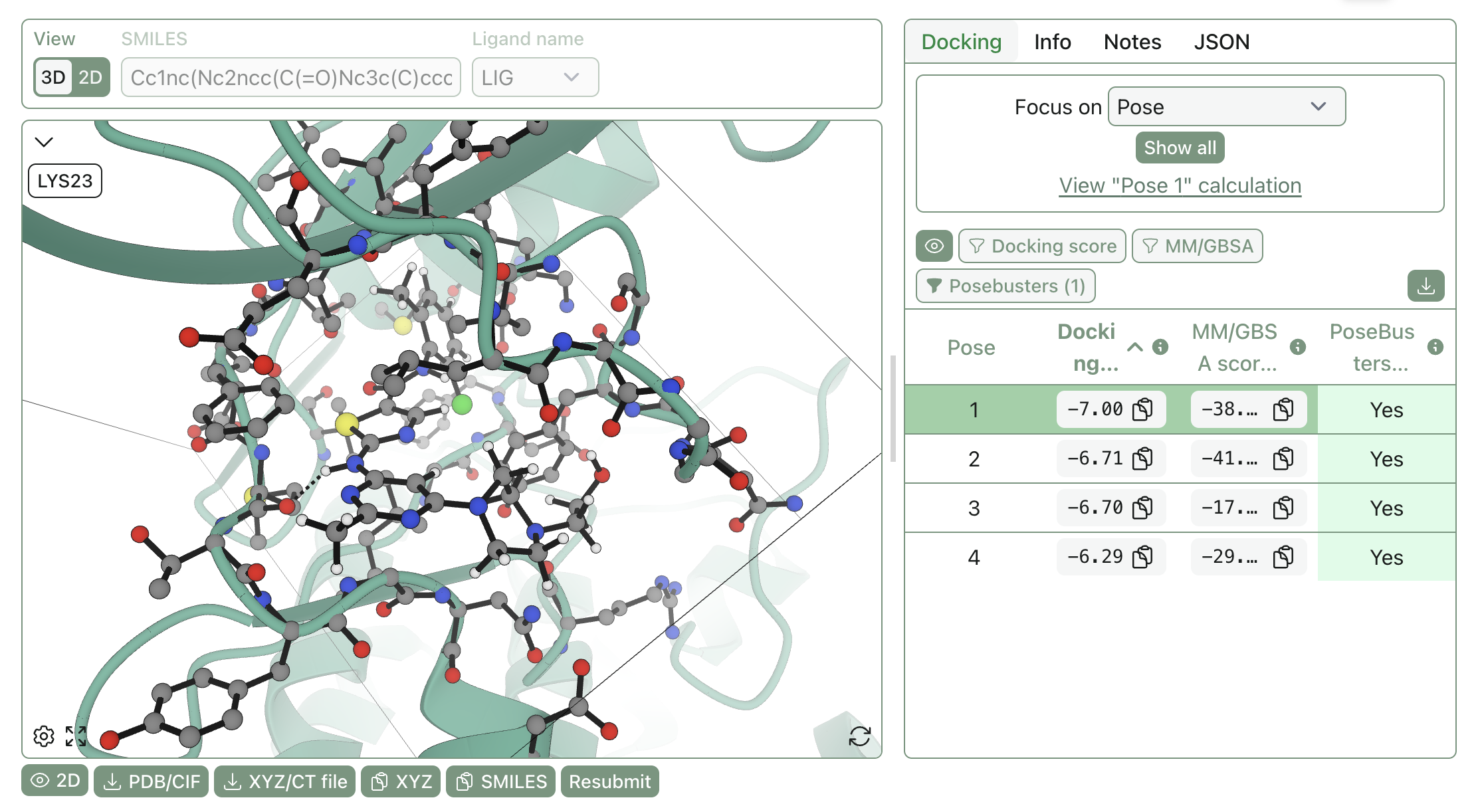Open the Docking tab
This screenshot has width=1478, height=812.
(x=961, y=42)
